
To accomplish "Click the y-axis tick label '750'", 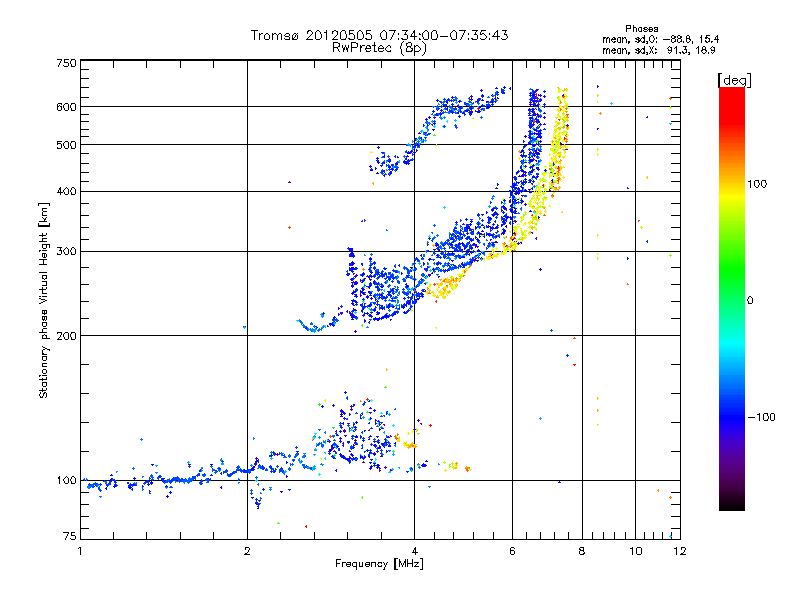I will [x=66, y=63].
